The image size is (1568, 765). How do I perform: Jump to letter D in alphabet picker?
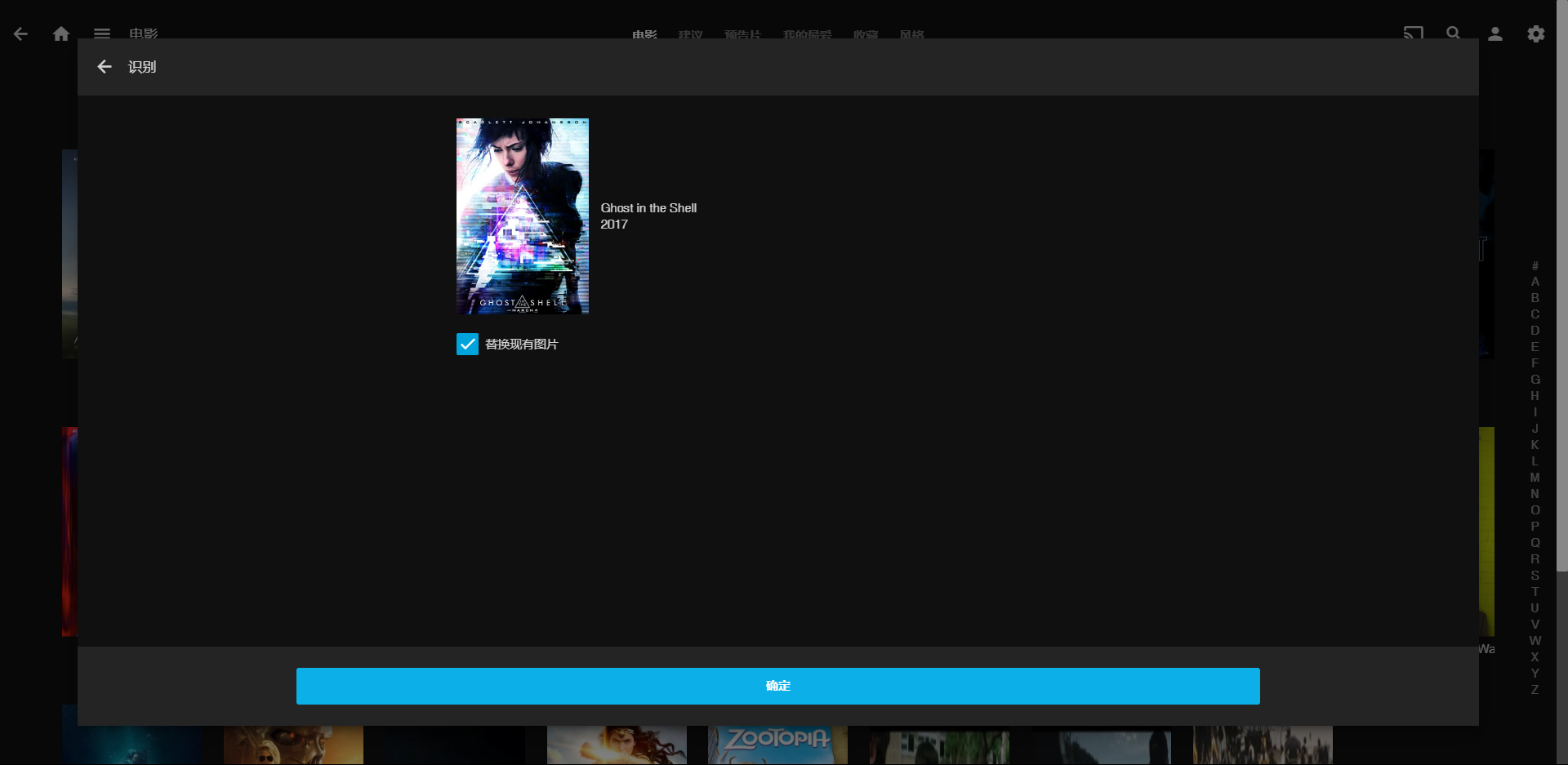click(x=1535, y=331)
